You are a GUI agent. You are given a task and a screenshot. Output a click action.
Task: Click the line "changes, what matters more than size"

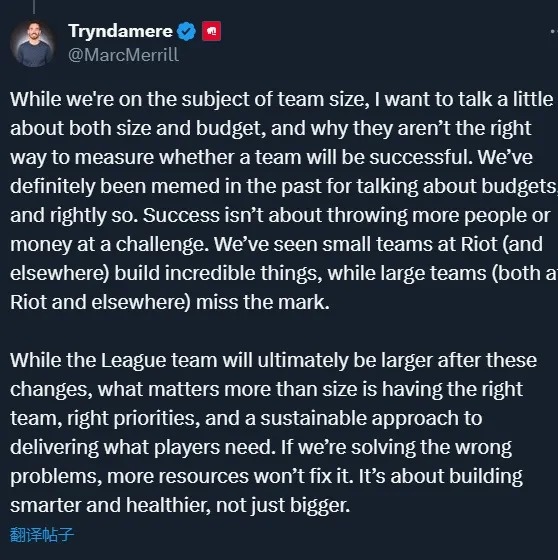coord(266,389)
